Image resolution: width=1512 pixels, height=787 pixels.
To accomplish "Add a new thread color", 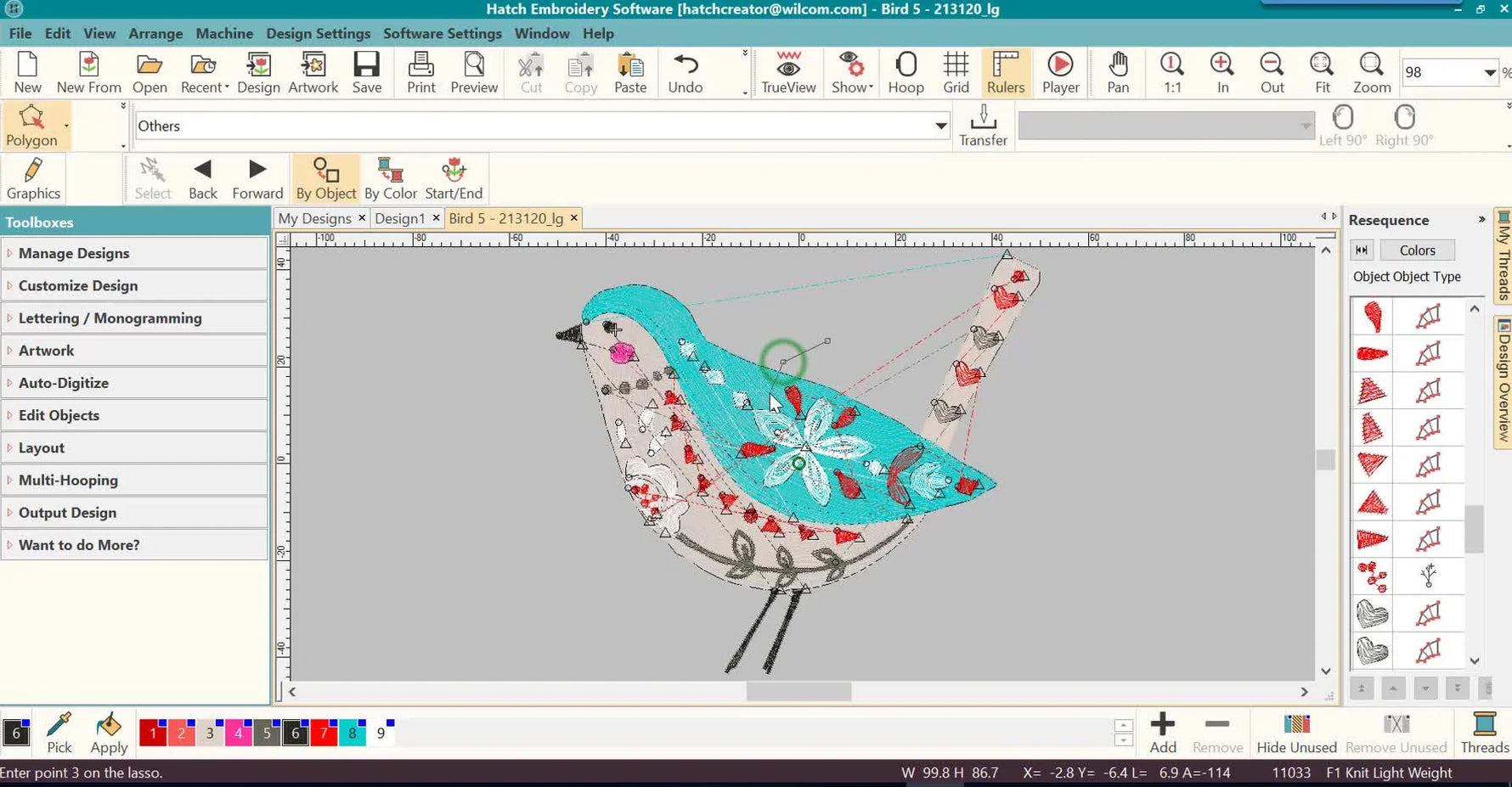I will 1162,733.
